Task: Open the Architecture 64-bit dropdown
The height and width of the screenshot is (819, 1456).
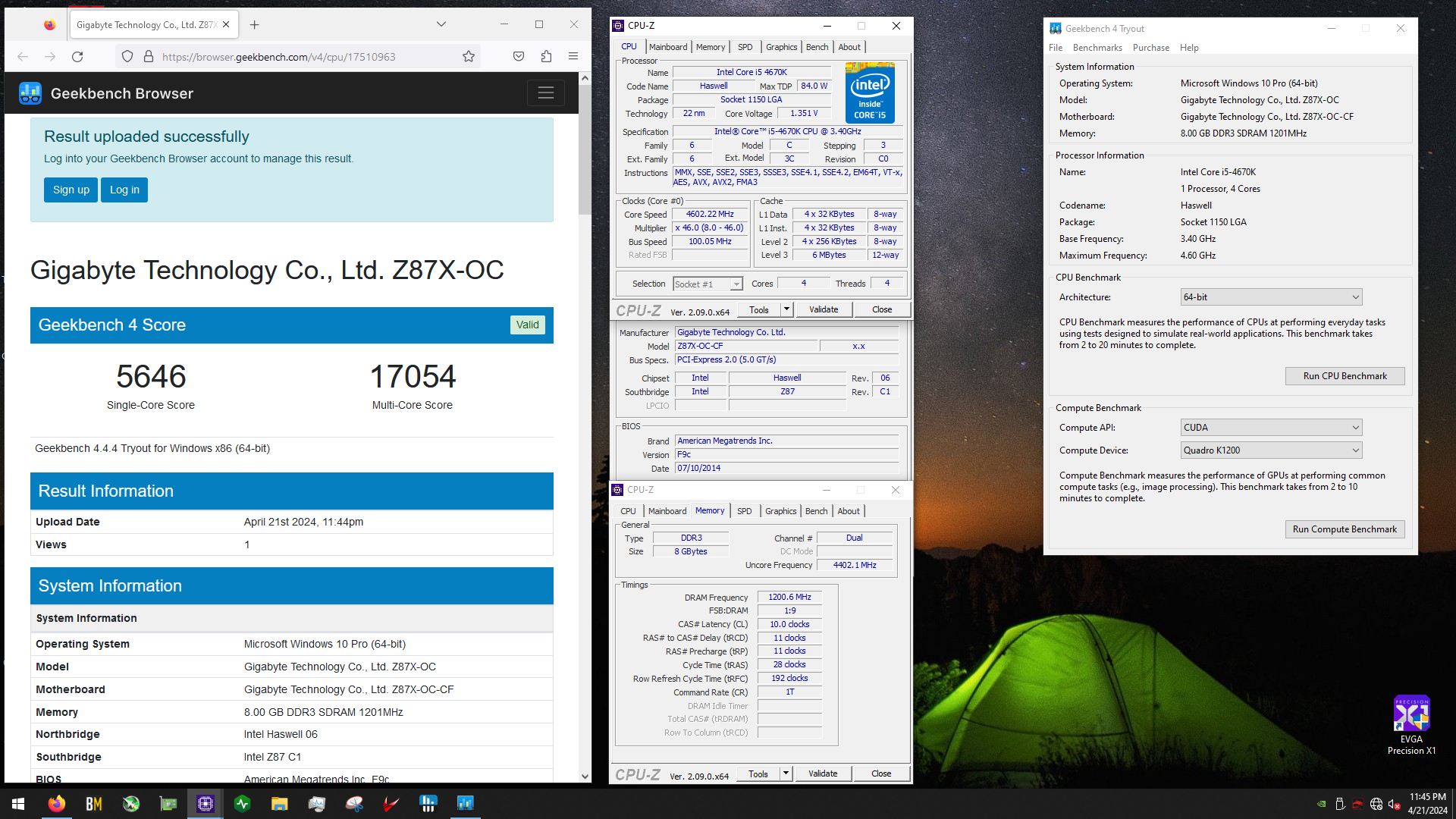Action: (x=1271, y=297)
